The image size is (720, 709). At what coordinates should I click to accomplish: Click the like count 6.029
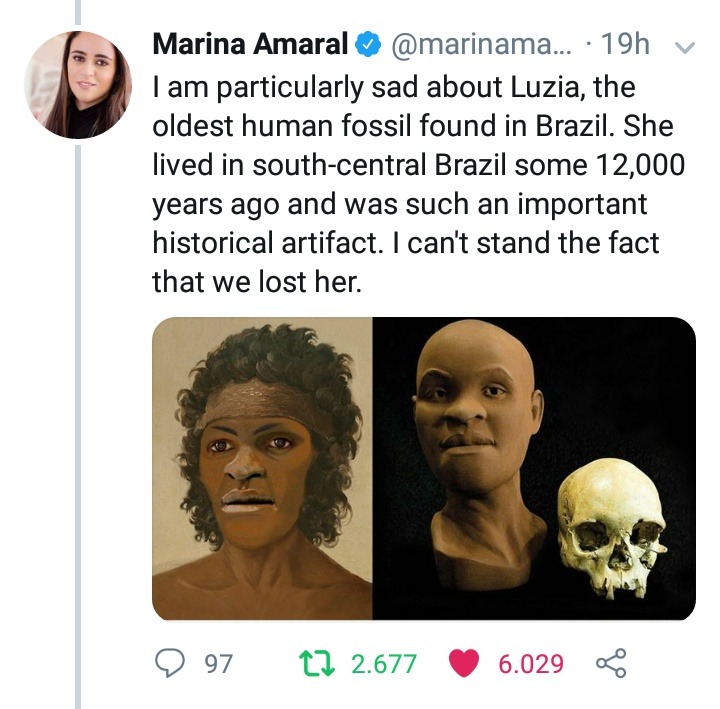(530, 663)
